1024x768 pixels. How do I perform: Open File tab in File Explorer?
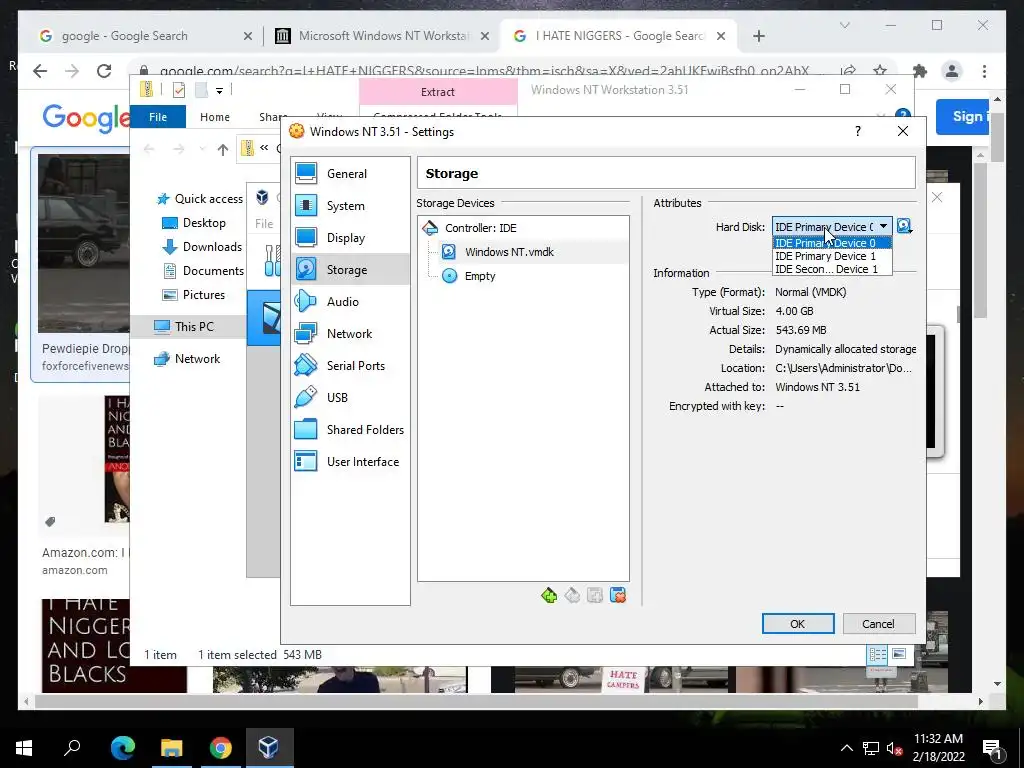coord(158,117)
